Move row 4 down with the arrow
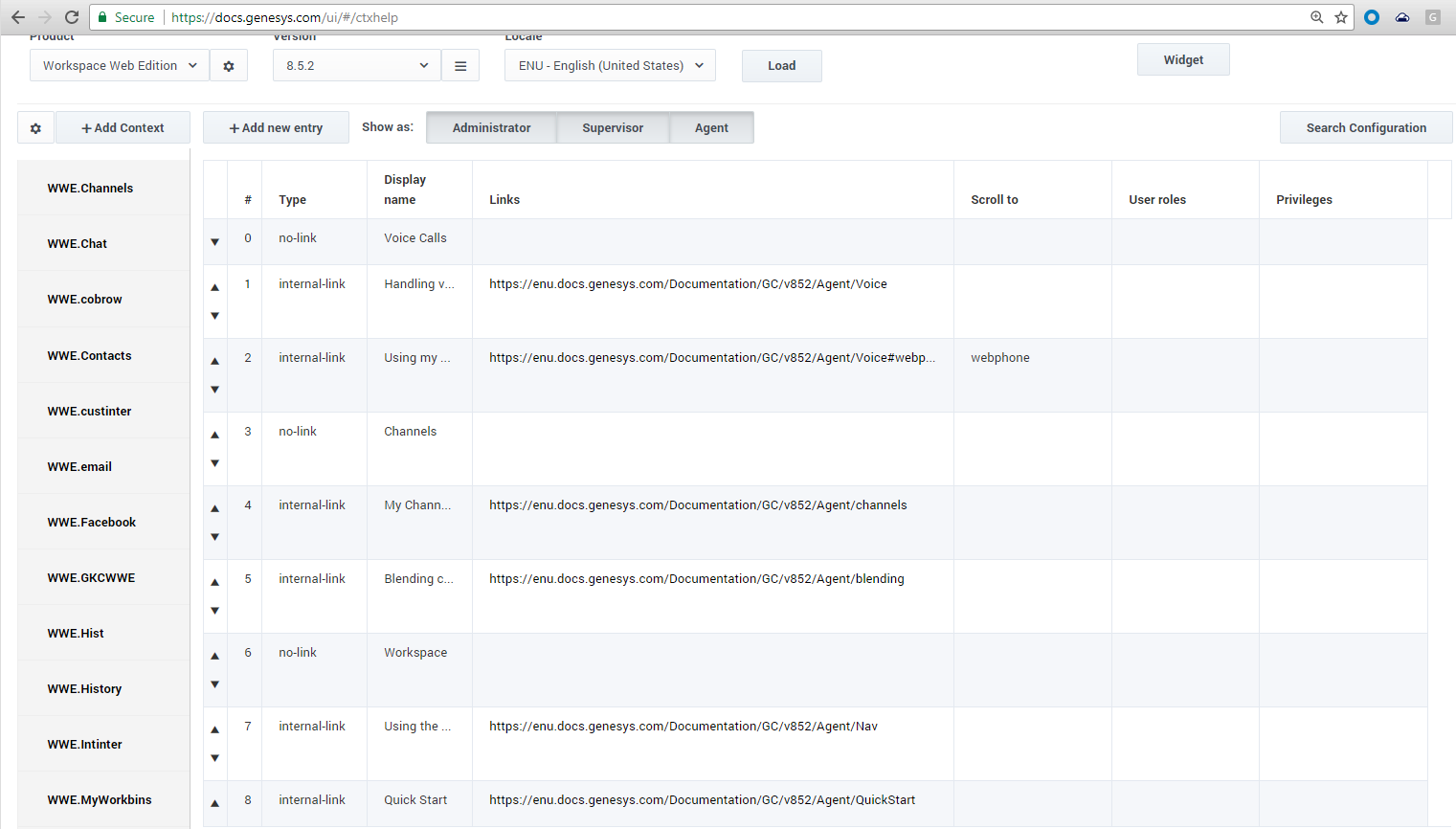The image size is (1456, 829). click(x=215, y=537)
